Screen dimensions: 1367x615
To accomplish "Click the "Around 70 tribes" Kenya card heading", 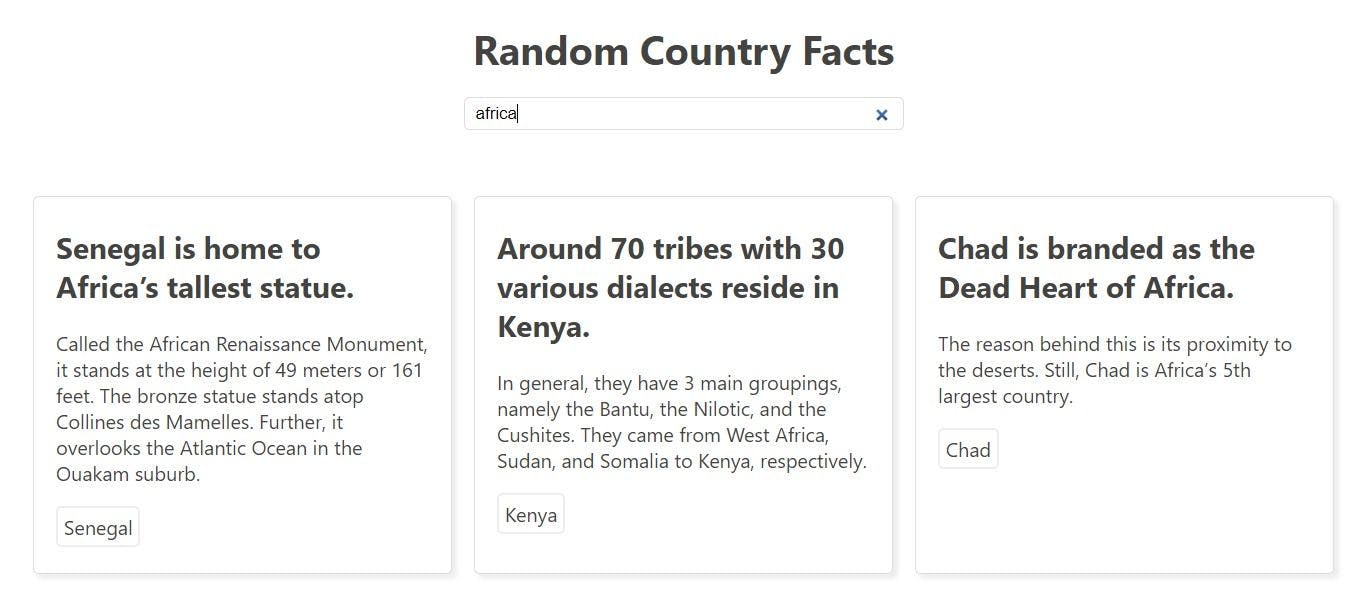I will pyautogui.click(x=670, y=287).
